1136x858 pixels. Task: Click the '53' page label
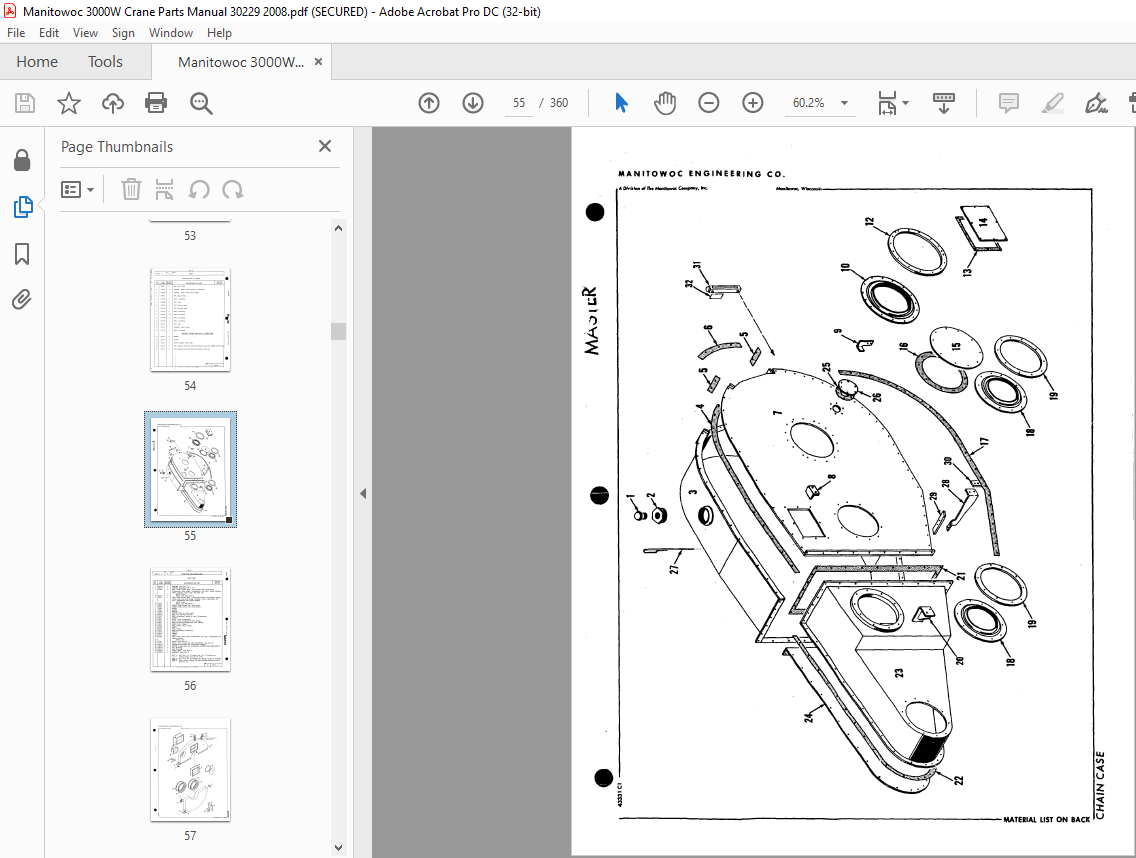click(x=190, y=236)
